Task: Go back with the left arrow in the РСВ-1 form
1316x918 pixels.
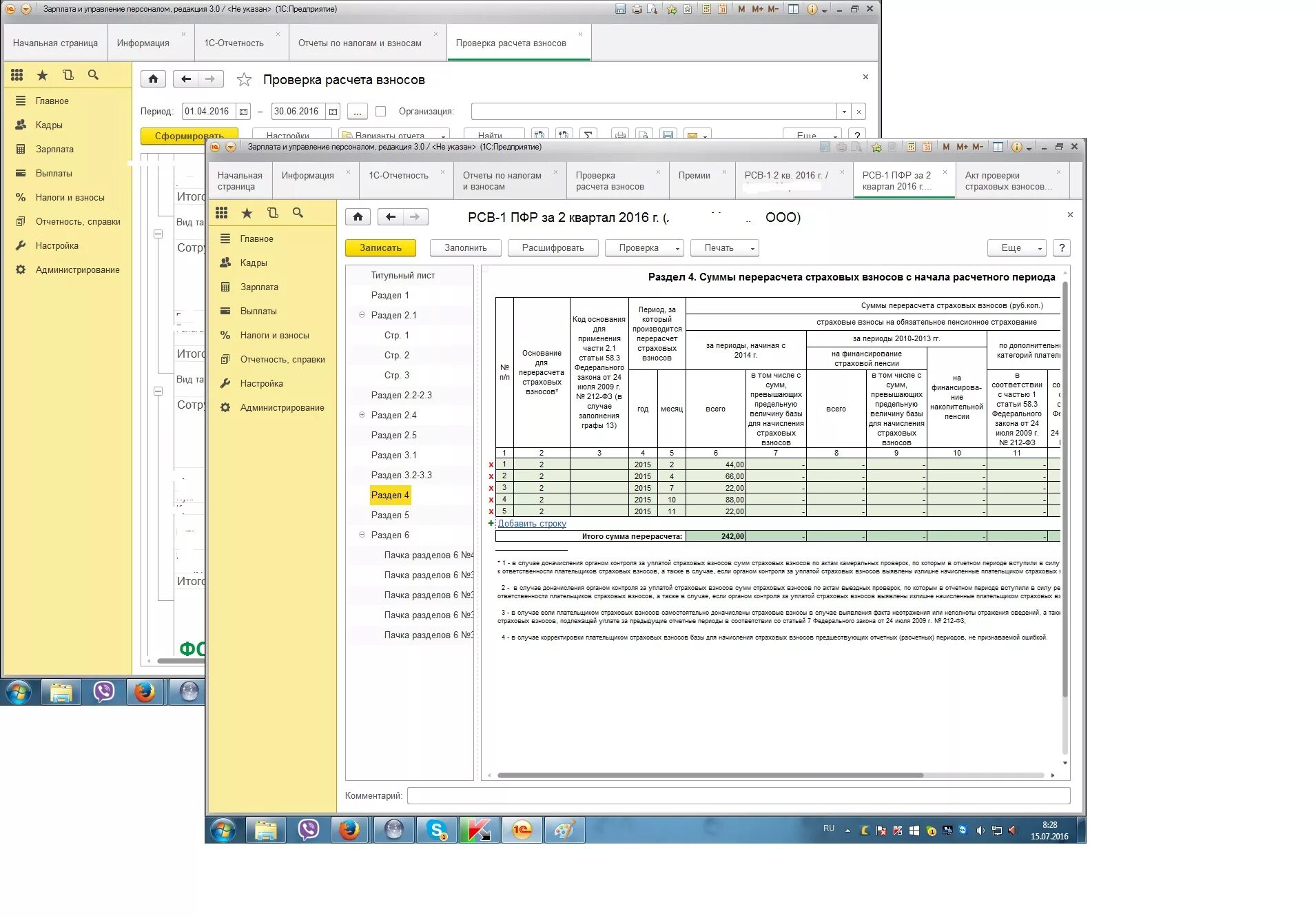Action: (x=391, y=217)
